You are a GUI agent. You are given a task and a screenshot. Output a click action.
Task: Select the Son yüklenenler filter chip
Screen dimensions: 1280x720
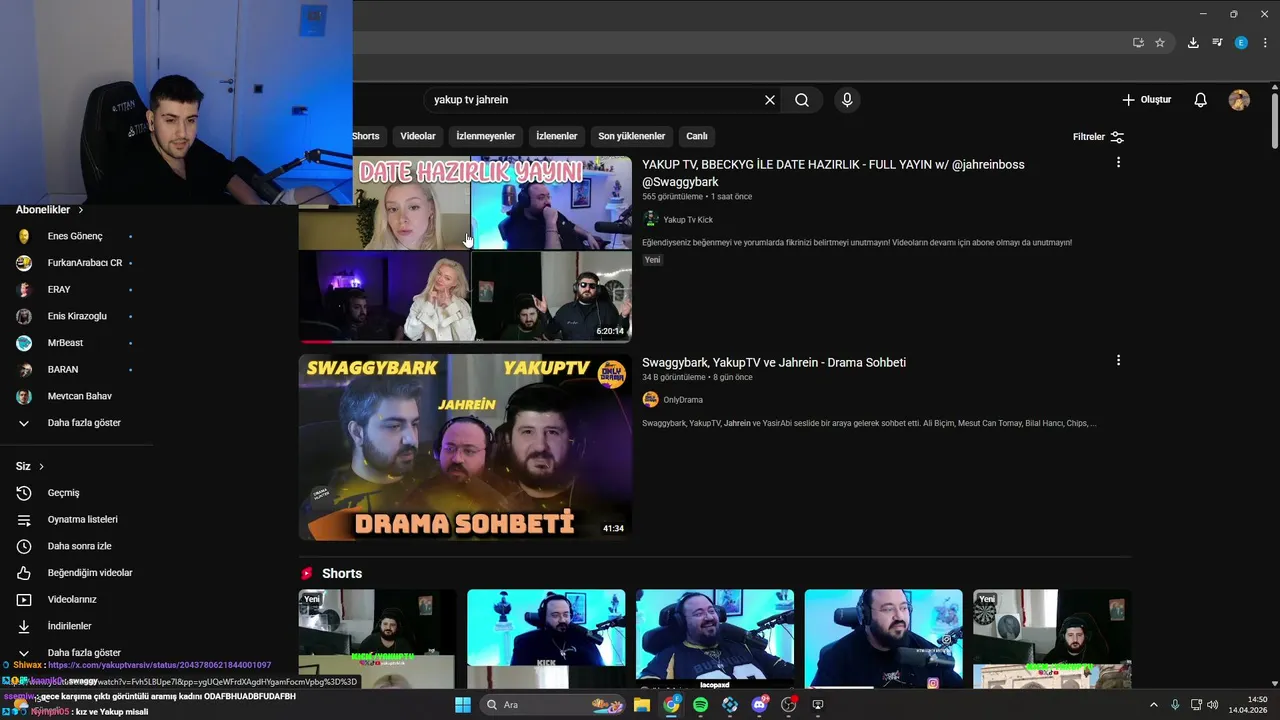click(x=632, y=136)
